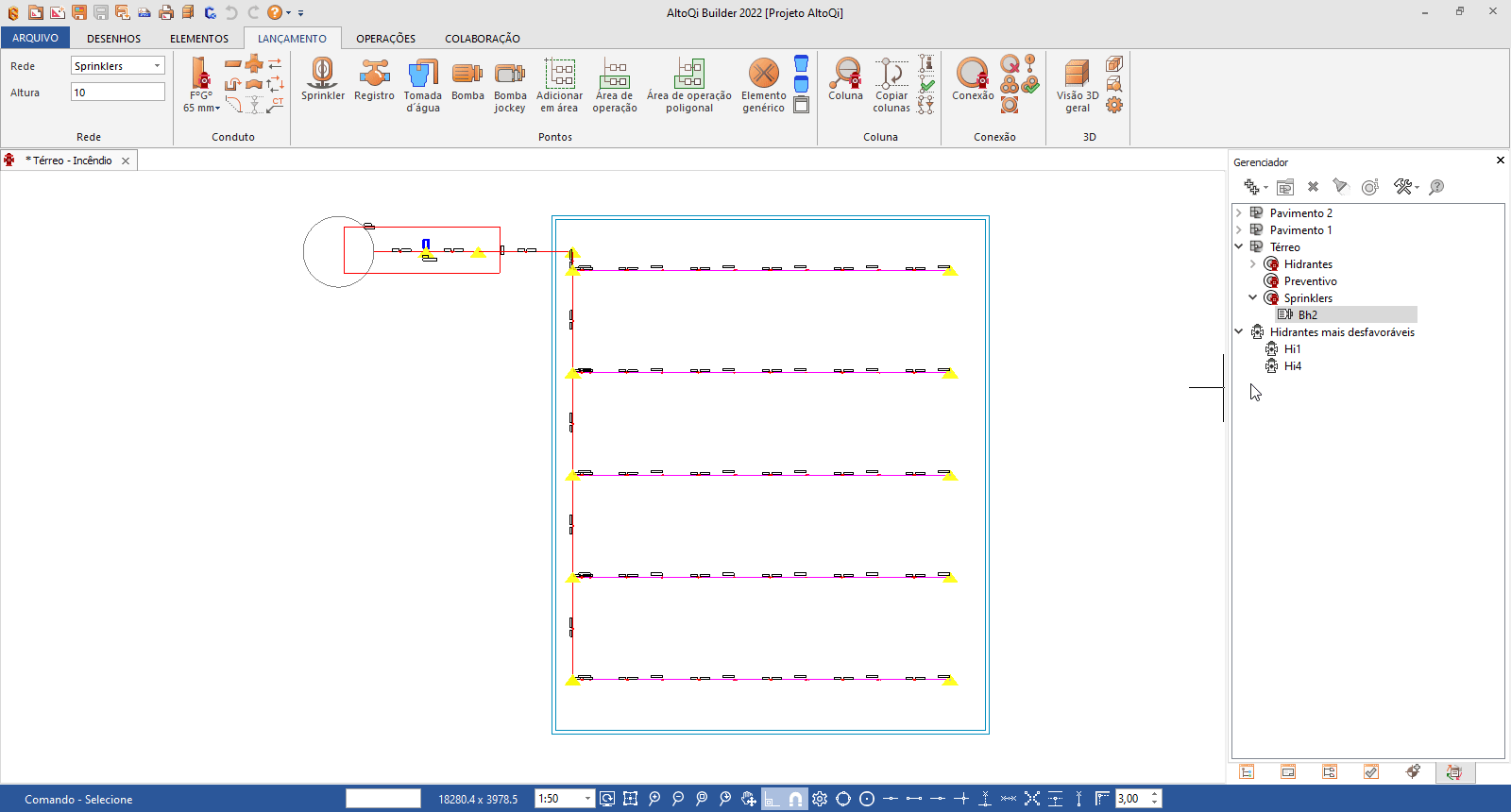Screen dimensions: 1511x812
Task: Click the Coluna tool in ribbon
Action: click(845, 79)
